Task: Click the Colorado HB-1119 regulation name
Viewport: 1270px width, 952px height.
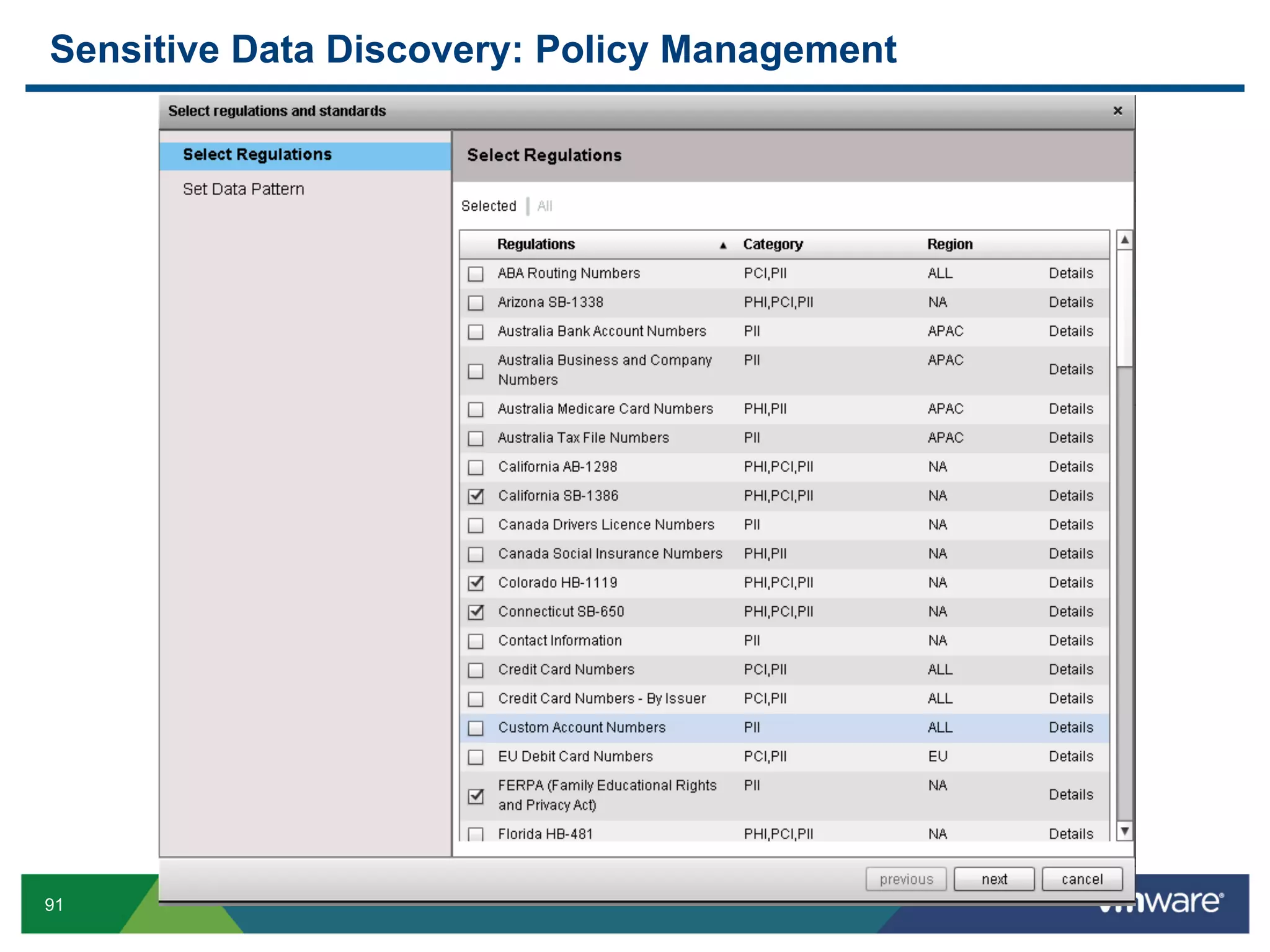Action: (x=557, y=583)
